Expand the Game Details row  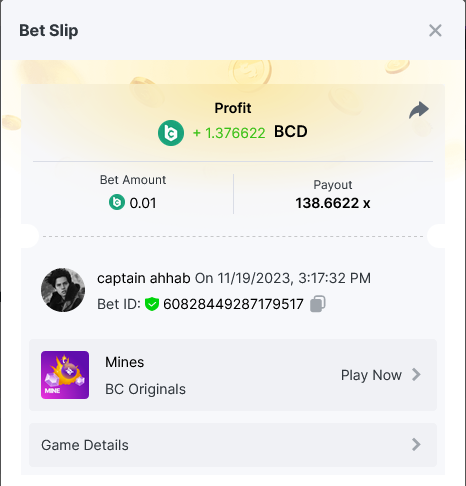click(x=233, y=445)
